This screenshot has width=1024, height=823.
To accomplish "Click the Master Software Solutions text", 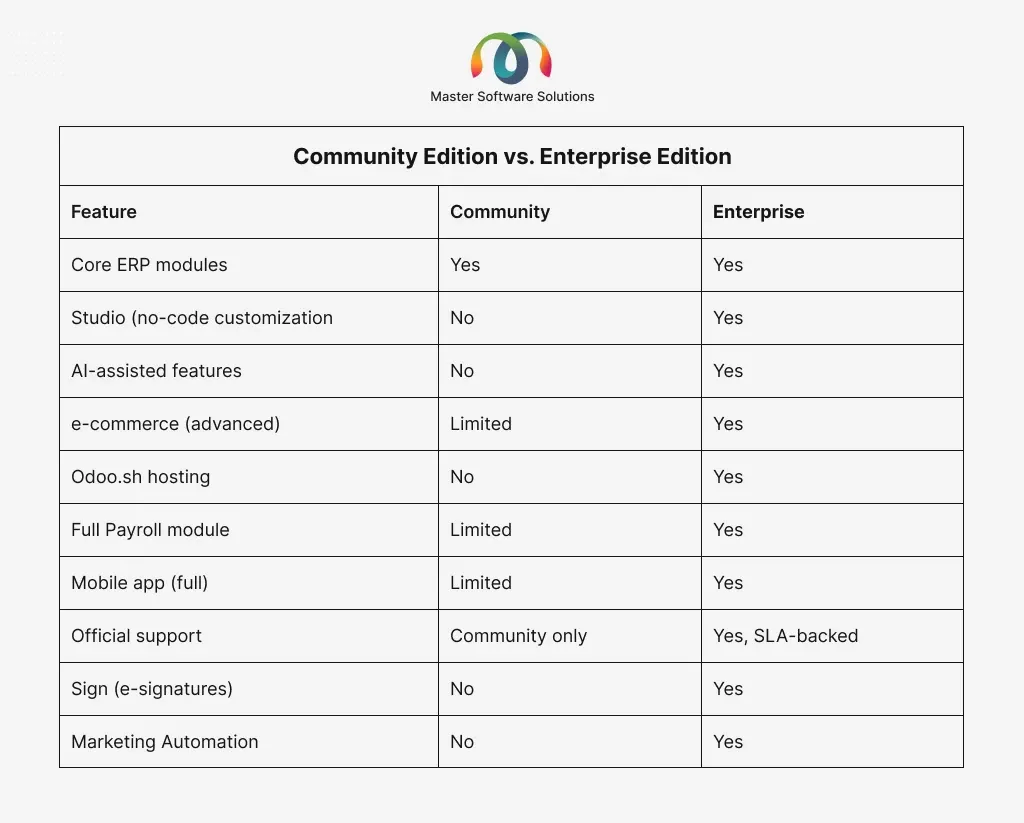I will click(512, 97).
